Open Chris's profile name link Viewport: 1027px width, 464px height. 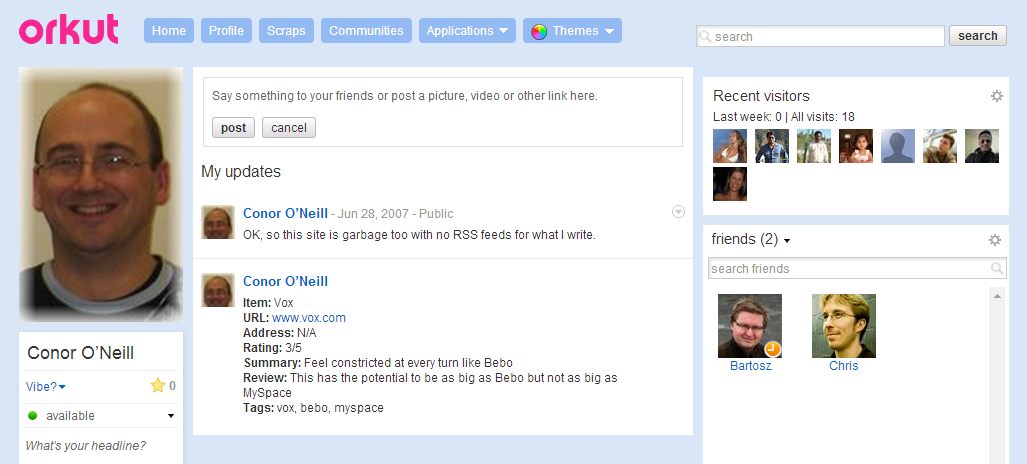click(844, 366)
